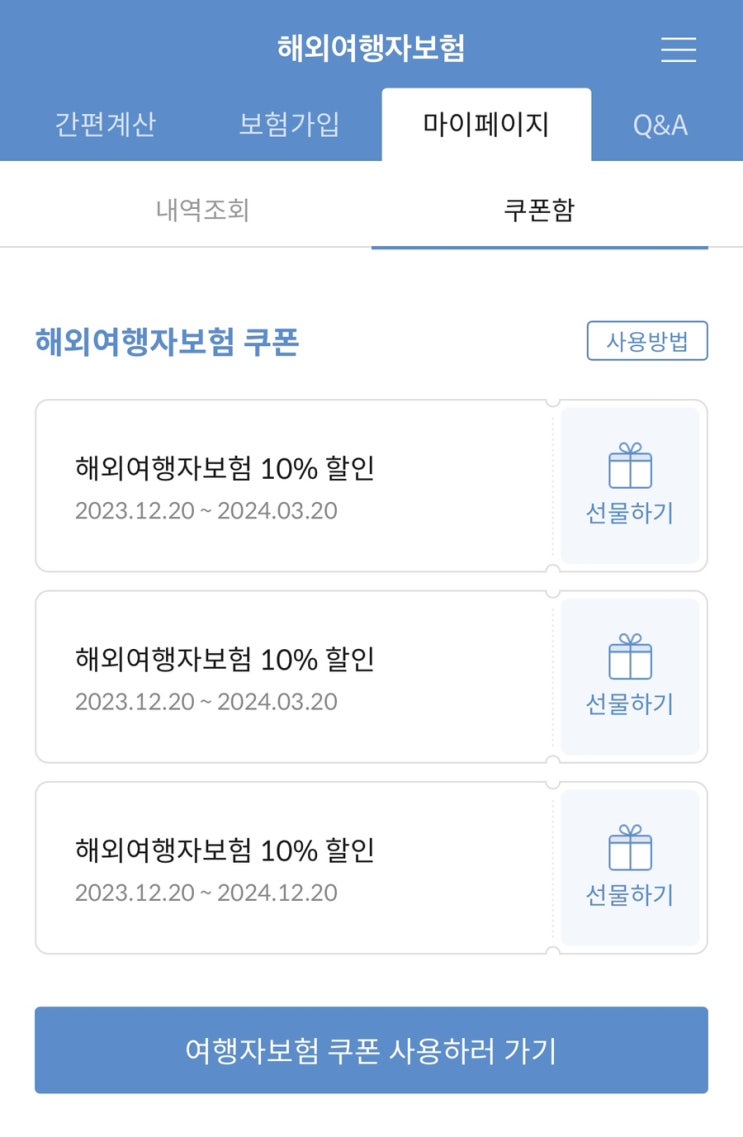Click the gift icon on the first coupon
This screenshot has width=743, height=1137.
630,468
